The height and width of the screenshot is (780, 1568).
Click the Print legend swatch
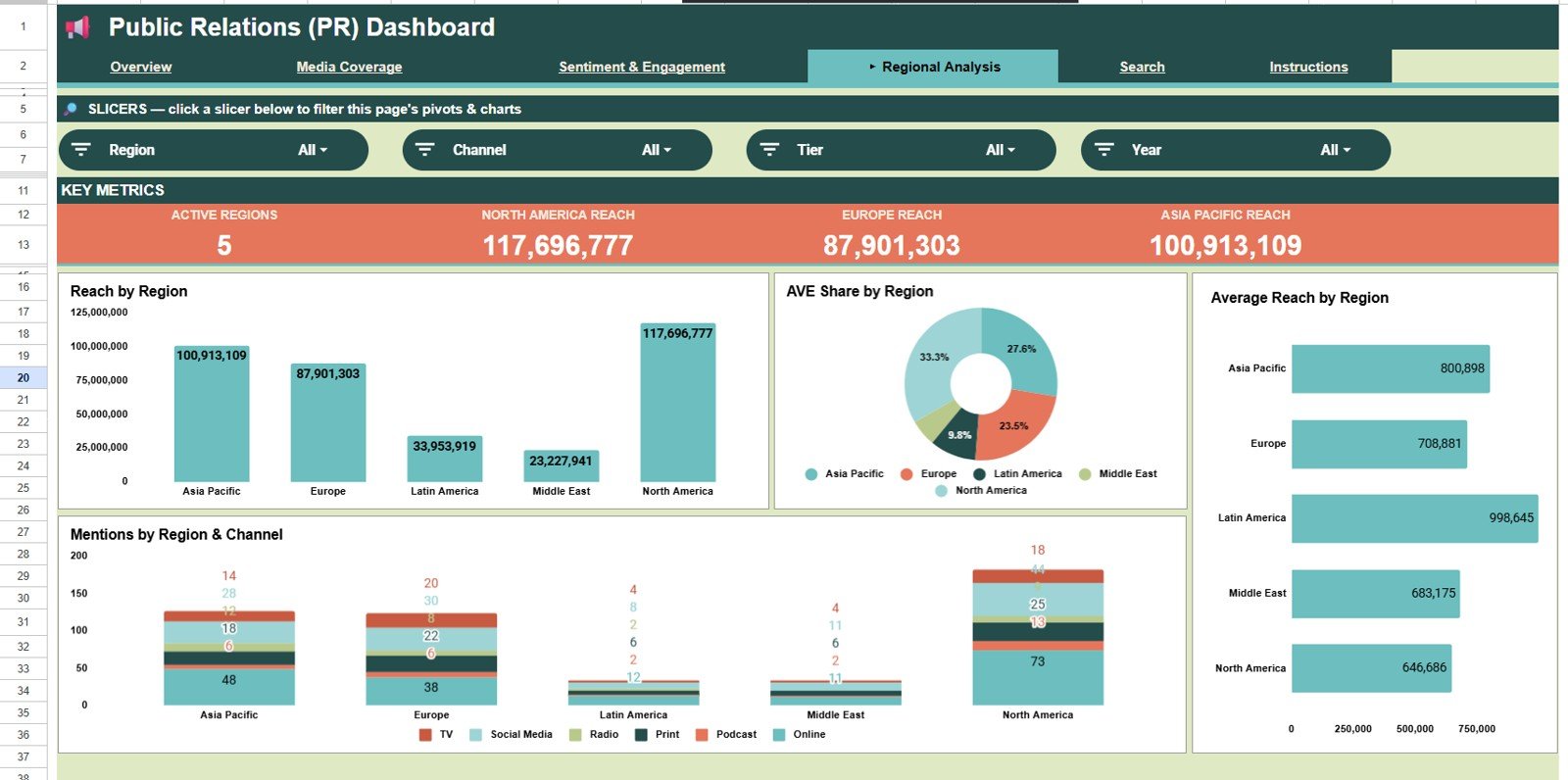pos(641,735)
